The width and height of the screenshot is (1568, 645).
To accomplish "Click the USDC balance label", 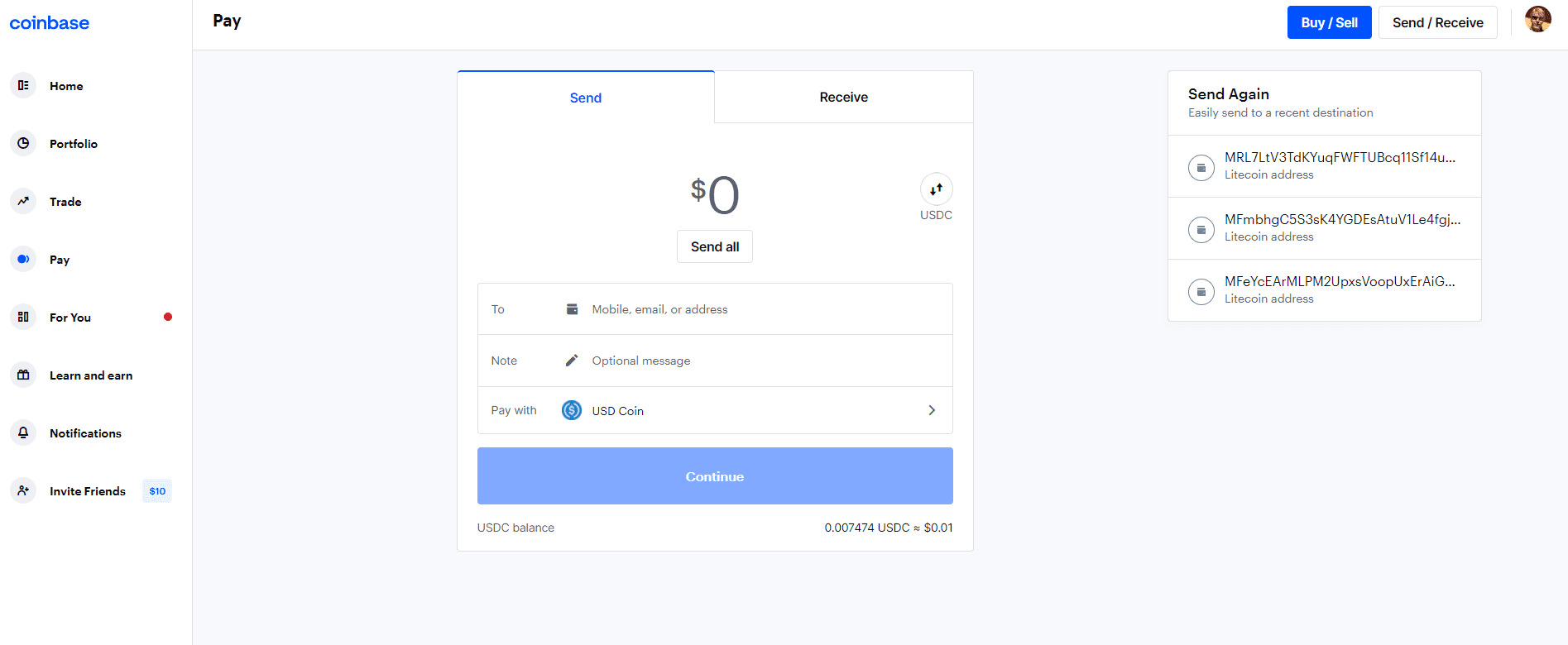I will click(515, 528).
